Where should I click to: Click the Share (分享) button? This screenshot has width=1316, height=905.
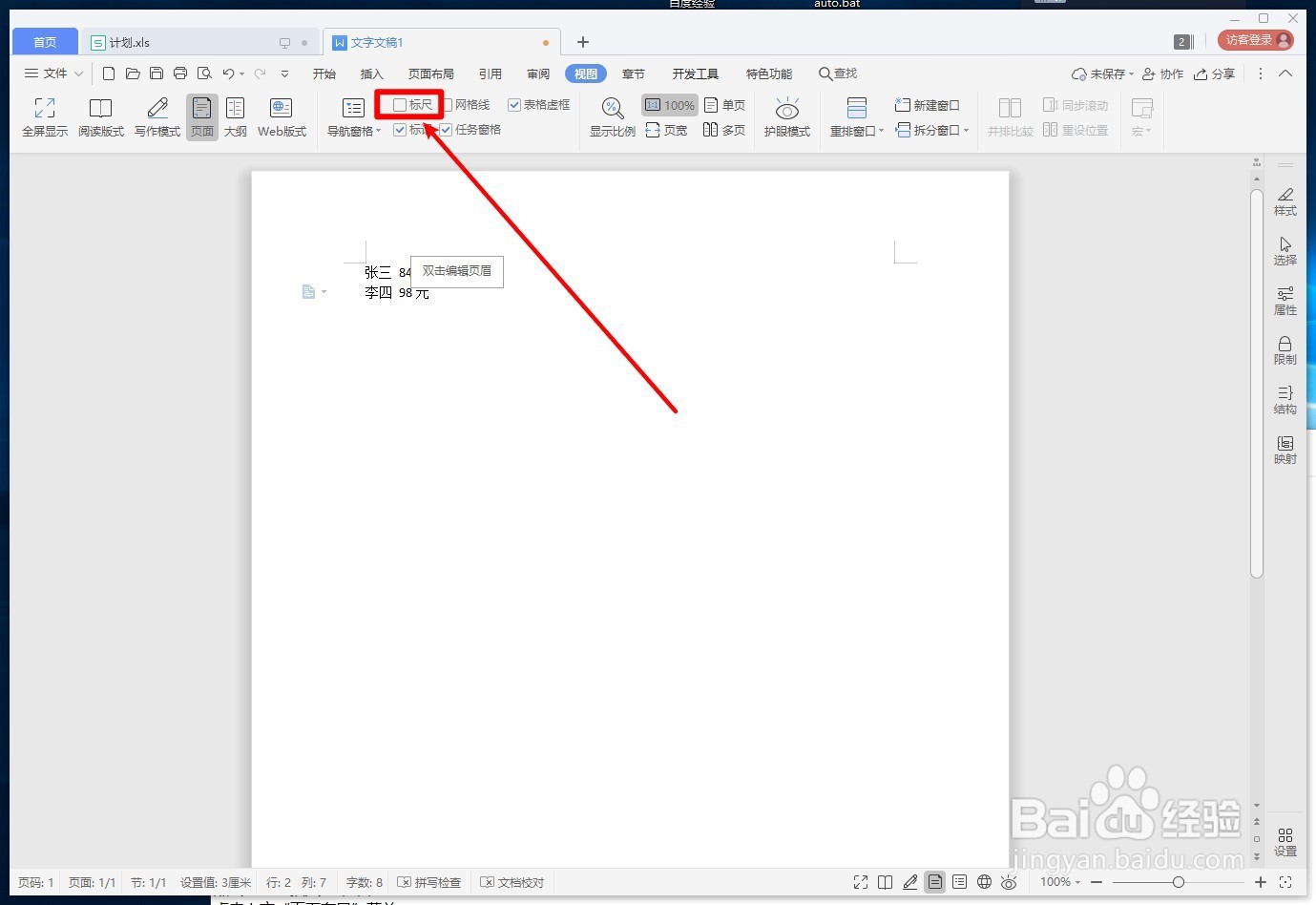pyautogui.click(x=1214, y=74)
